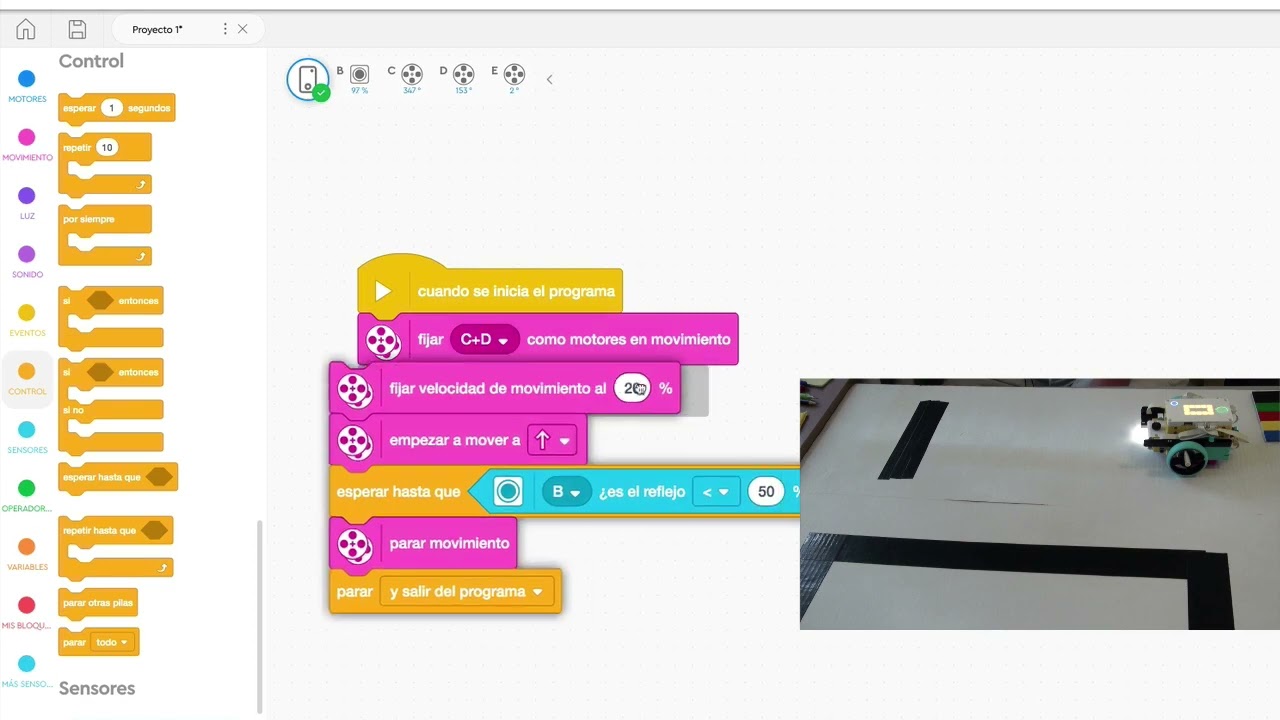Image resolution: width=1280 pixels, height=720 pixels.
Task: Click the play icon on start block
Action: 382,291
